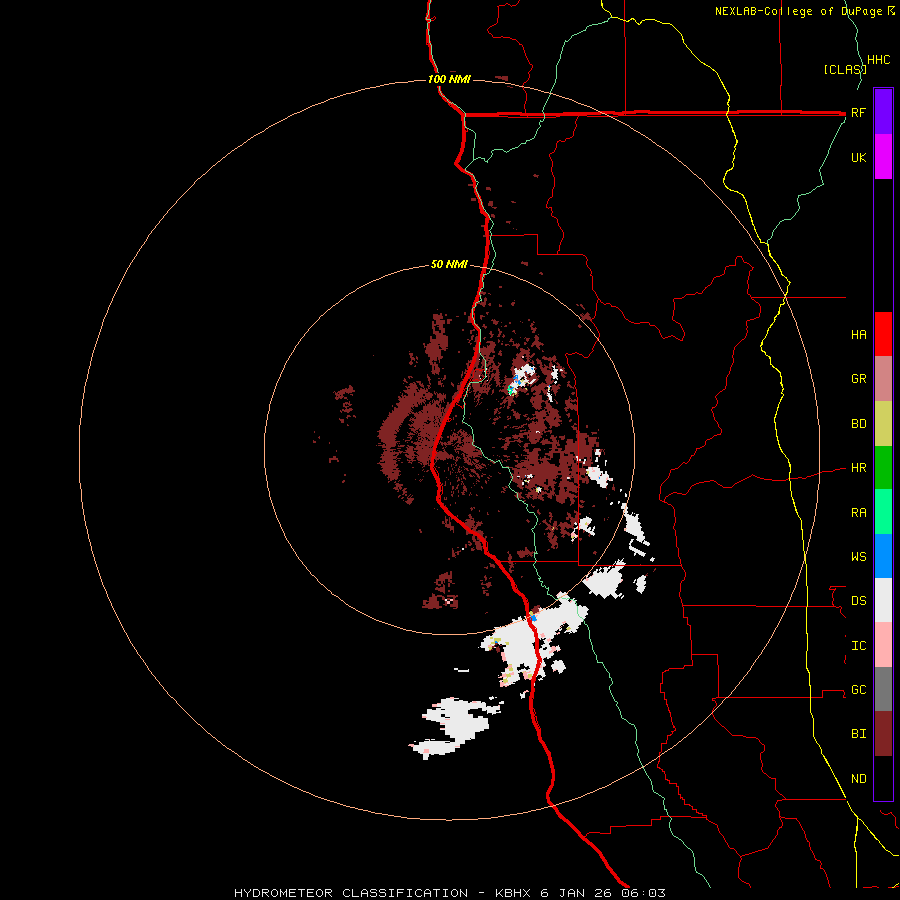Click the 'GC' legend label
Image resolution: width=900 pixels, height=900 pixels.
pyautogui.click(x=858, y=690)
